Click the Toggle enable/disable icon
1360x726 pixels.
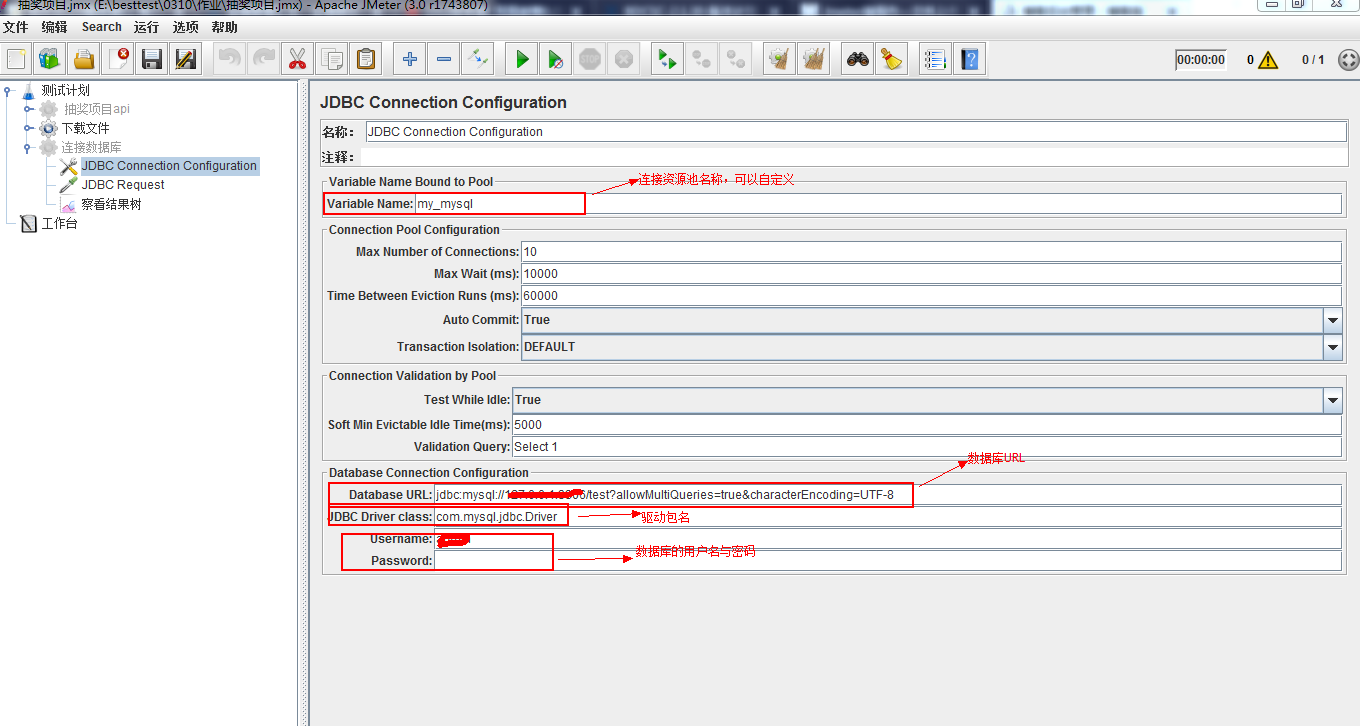click(x=477, y=59)
